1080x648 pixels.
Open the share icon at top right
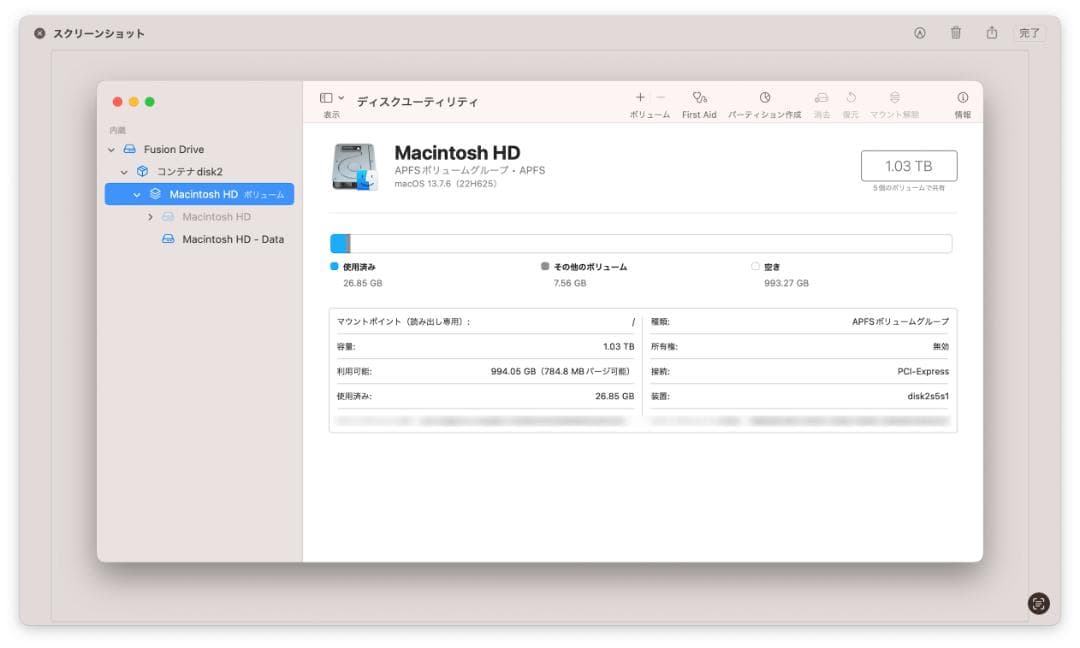[992, 33]
